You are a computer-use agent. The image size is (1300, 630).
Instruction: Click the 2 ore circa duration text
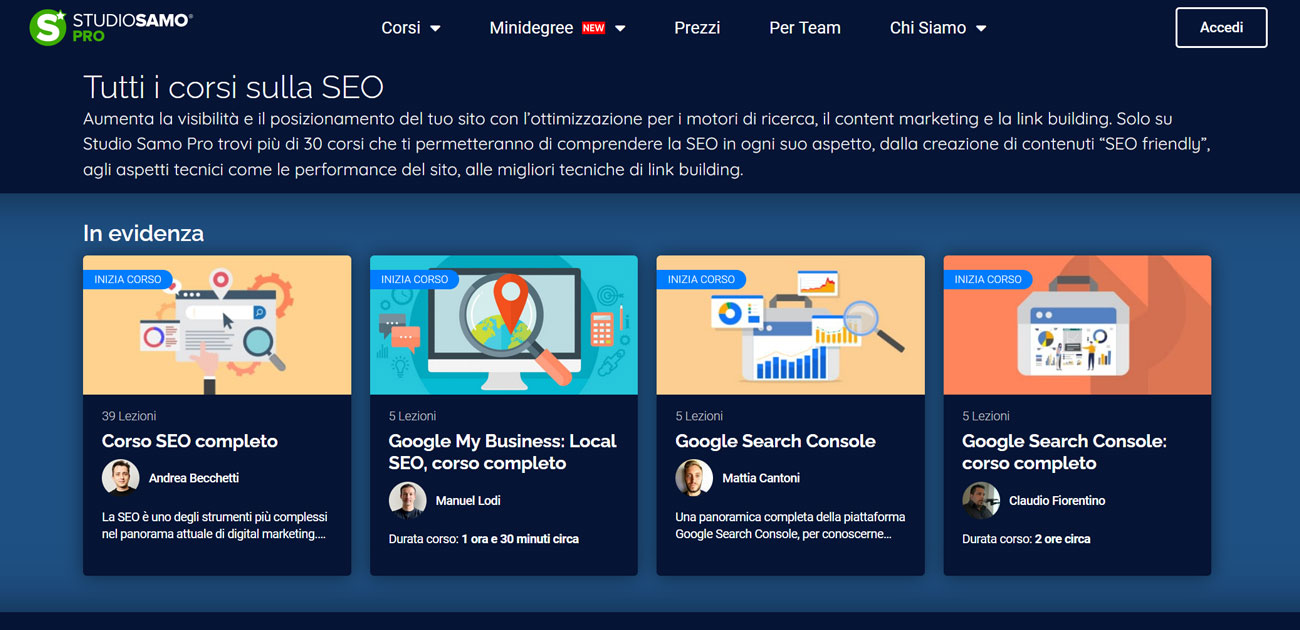tap(1063, 539)
